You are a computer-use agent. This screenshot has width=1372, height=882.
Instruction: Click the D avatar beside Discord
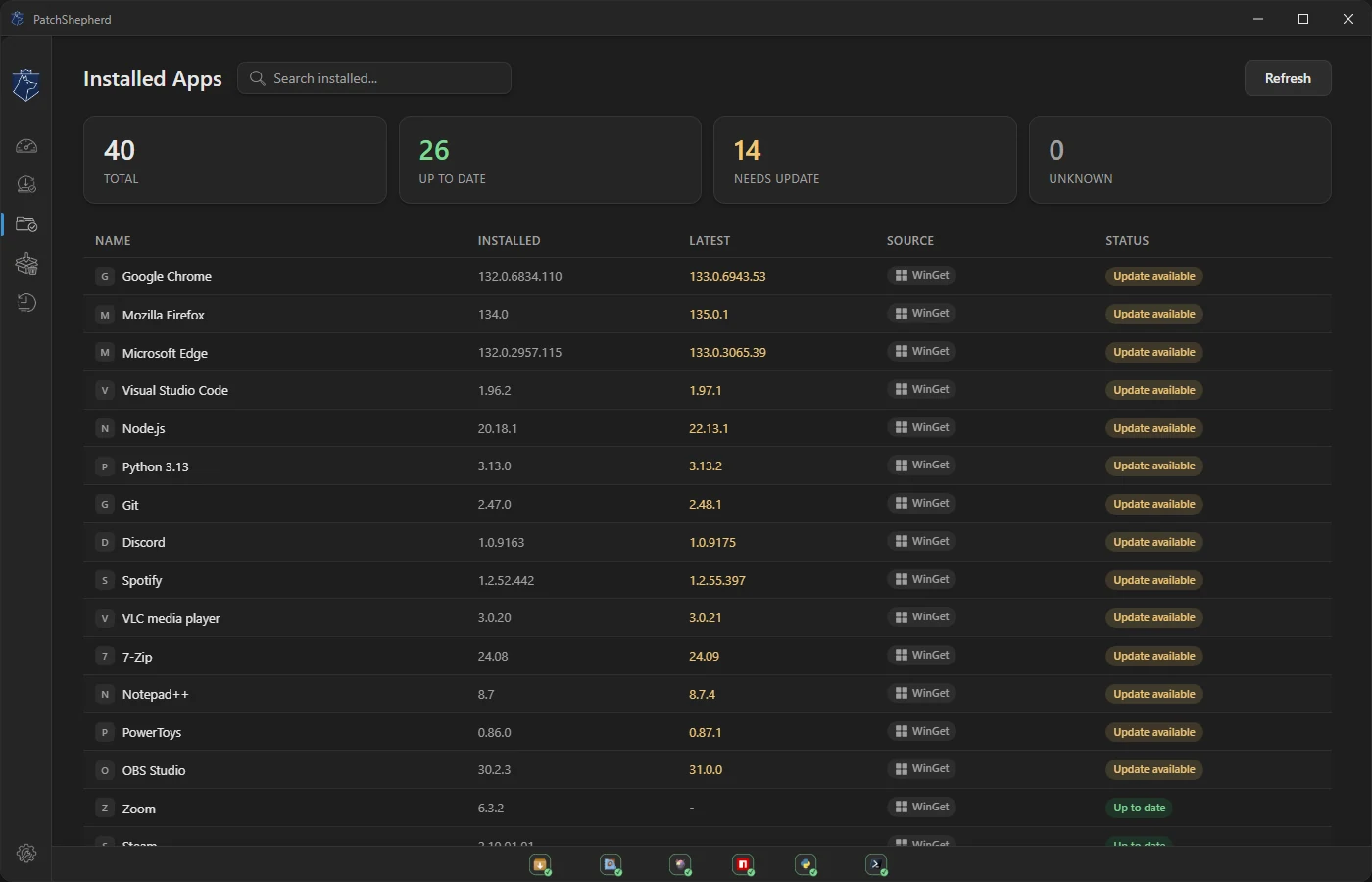(105, 542)
